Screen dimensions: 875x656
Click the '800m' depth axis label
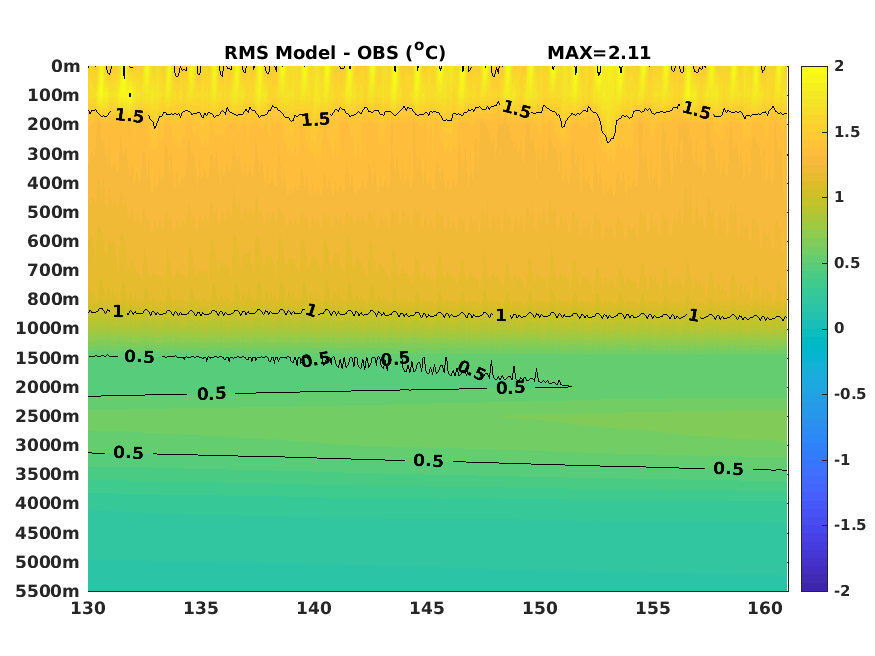(54, 299)
